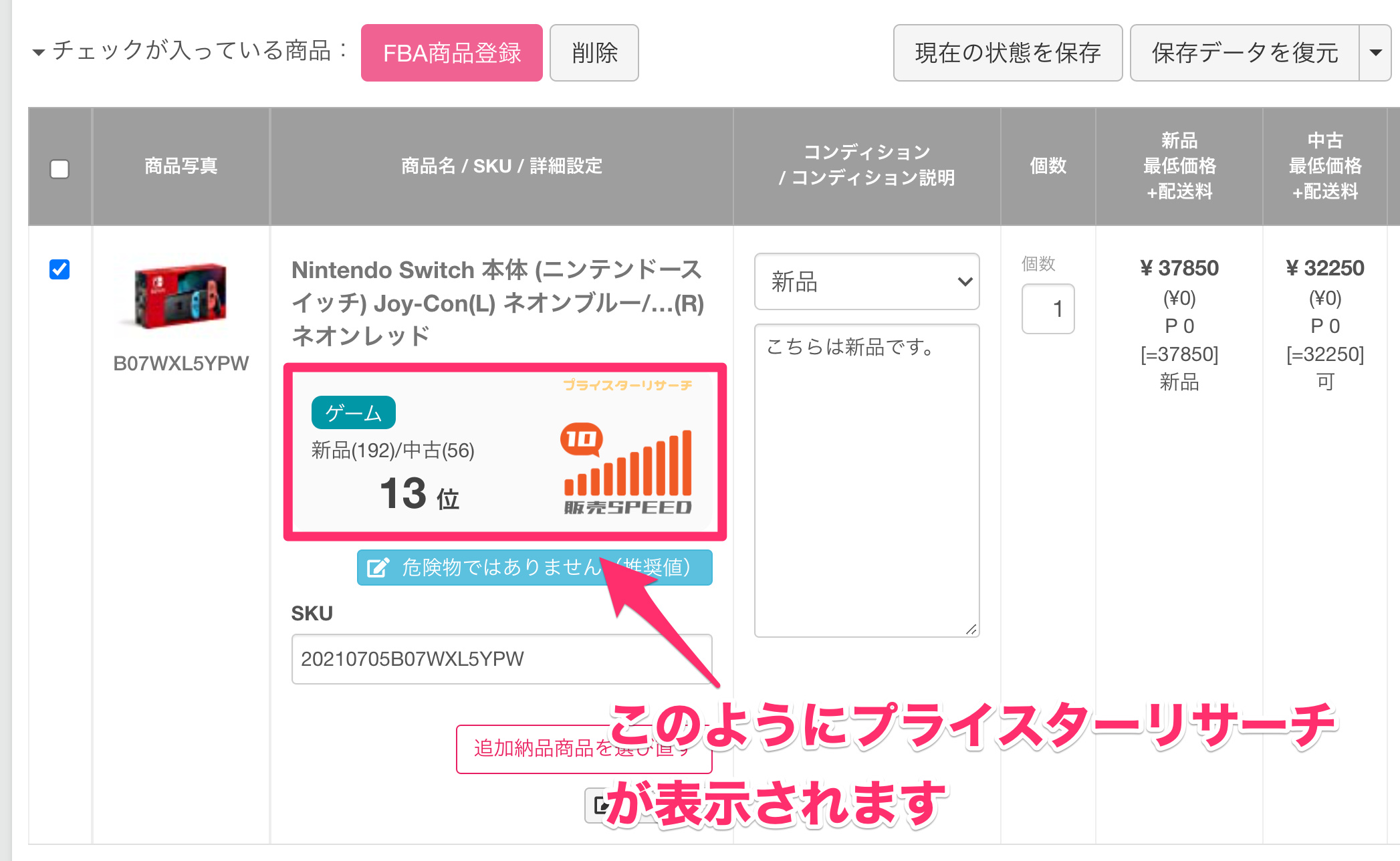Click the SKU input field
This screenshot has height=861, width=1400.
pos(501,659)
